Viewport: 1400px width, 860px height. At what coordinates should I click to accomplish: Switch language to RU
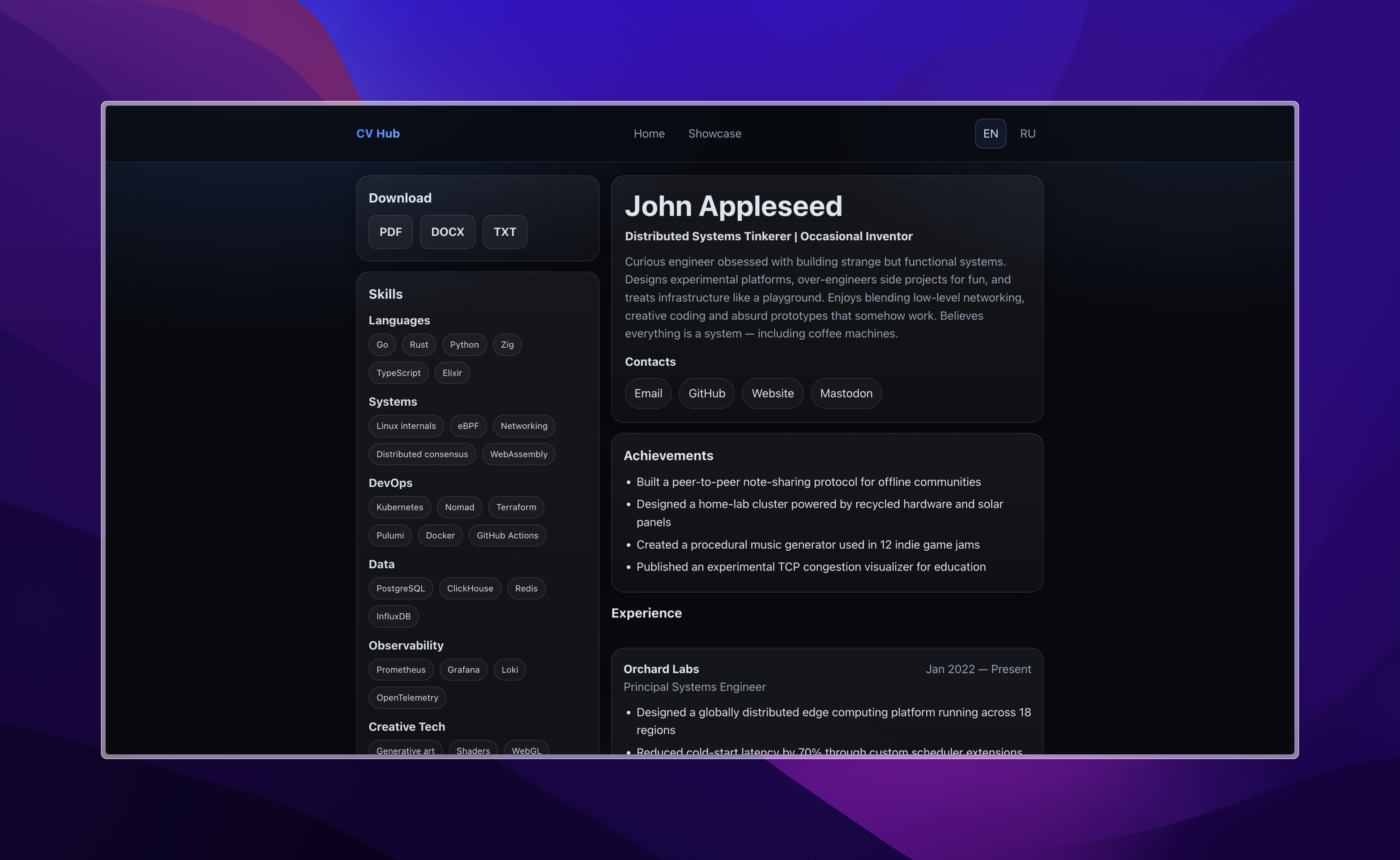click(1027, 134)
